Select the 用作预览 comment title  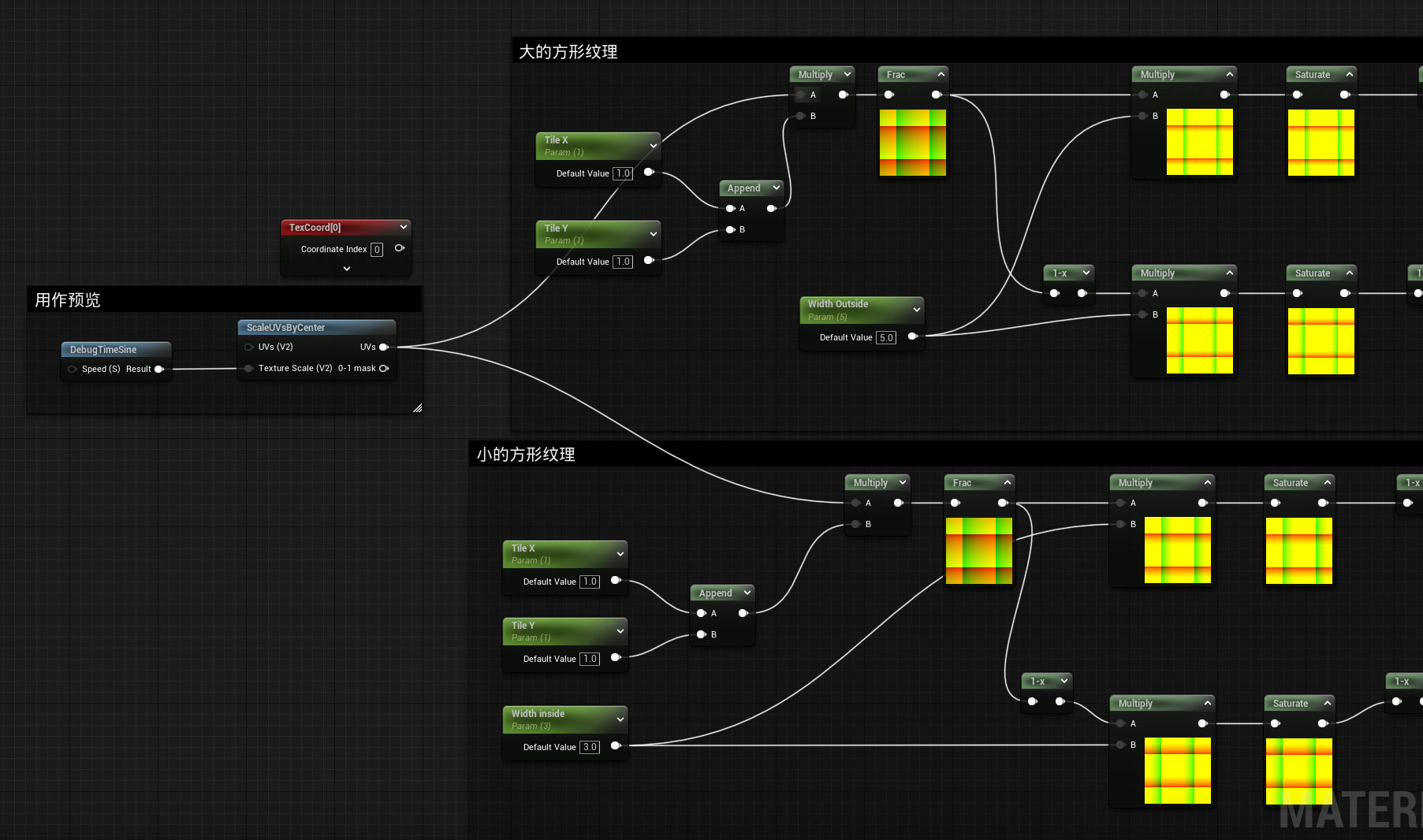[x=68, y=300]
